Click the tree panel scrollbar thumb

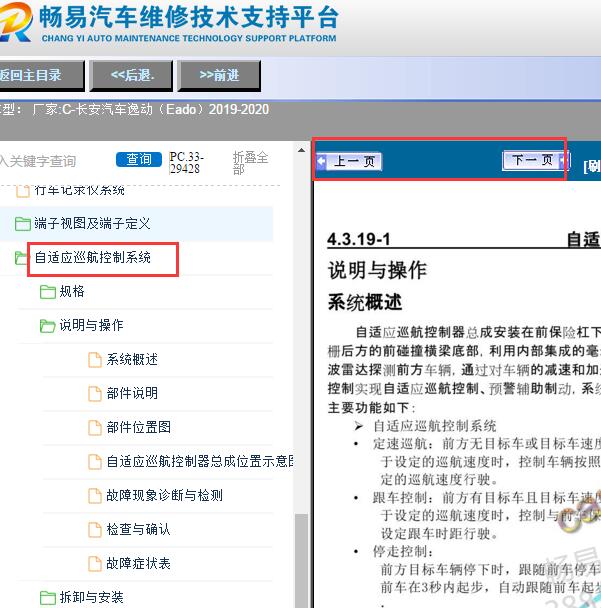[301, 560]
